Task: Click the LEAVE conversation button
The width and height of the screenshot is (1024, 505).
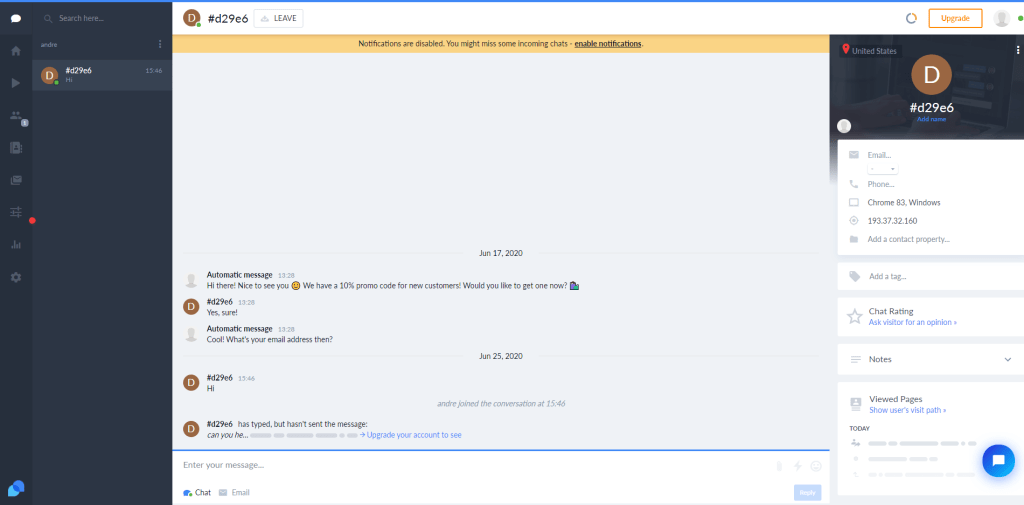Action: (x=278, y=19)
